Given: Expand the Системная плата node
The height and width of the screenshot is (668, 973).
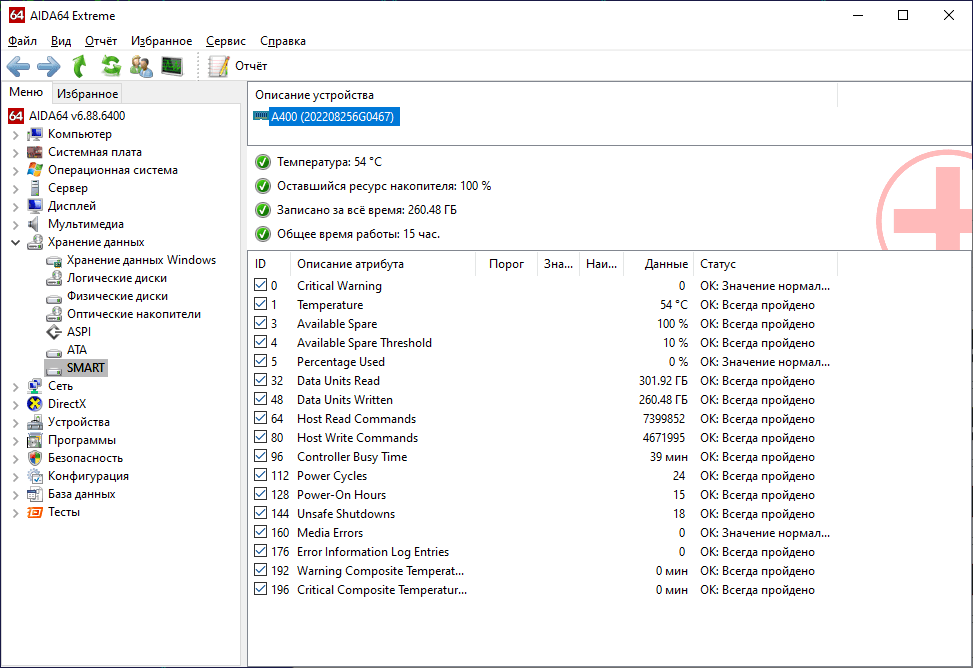Looking at the screenshot, I should click(16, 153).
